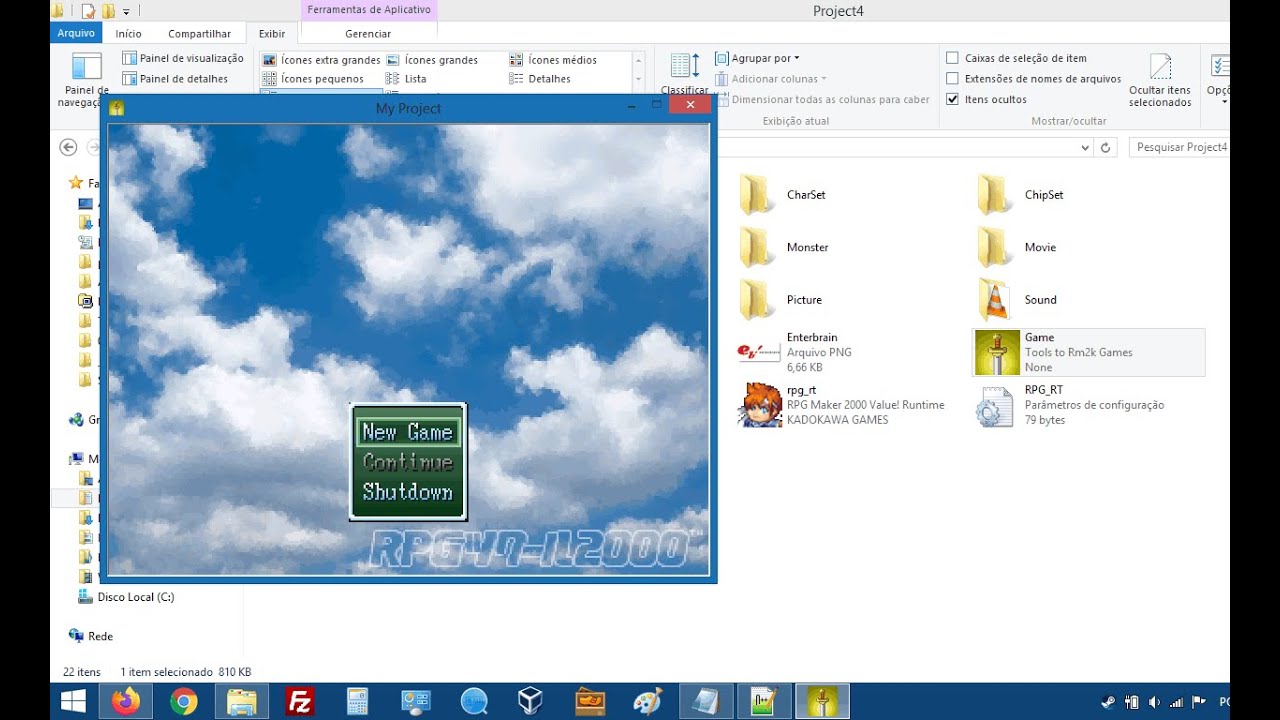Enable Caixas de seleção de item
The width and height of the screenshot is (1280, 720).
(x=952, y=58)
